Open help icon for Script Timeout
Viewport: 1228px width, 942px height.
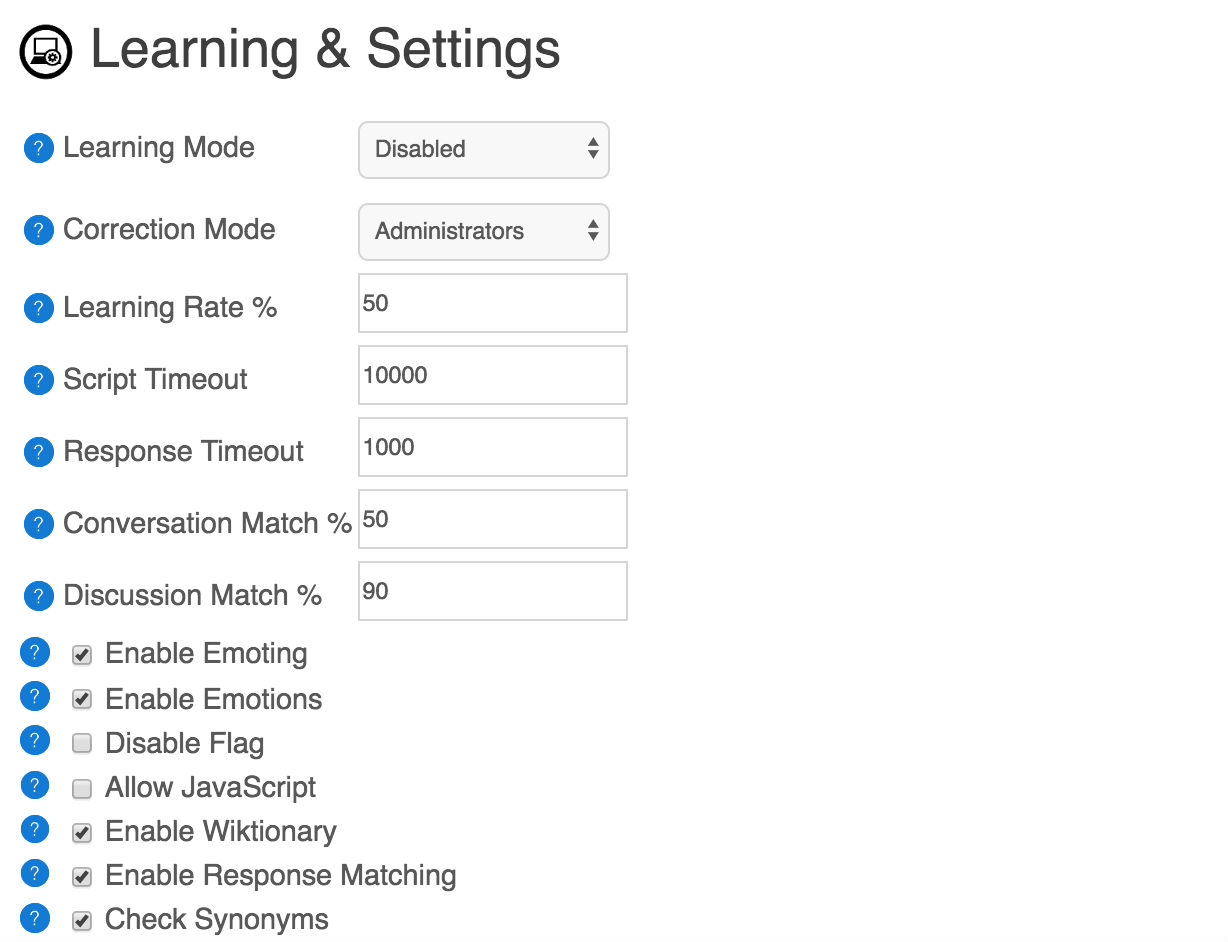[x=38, y=381]
